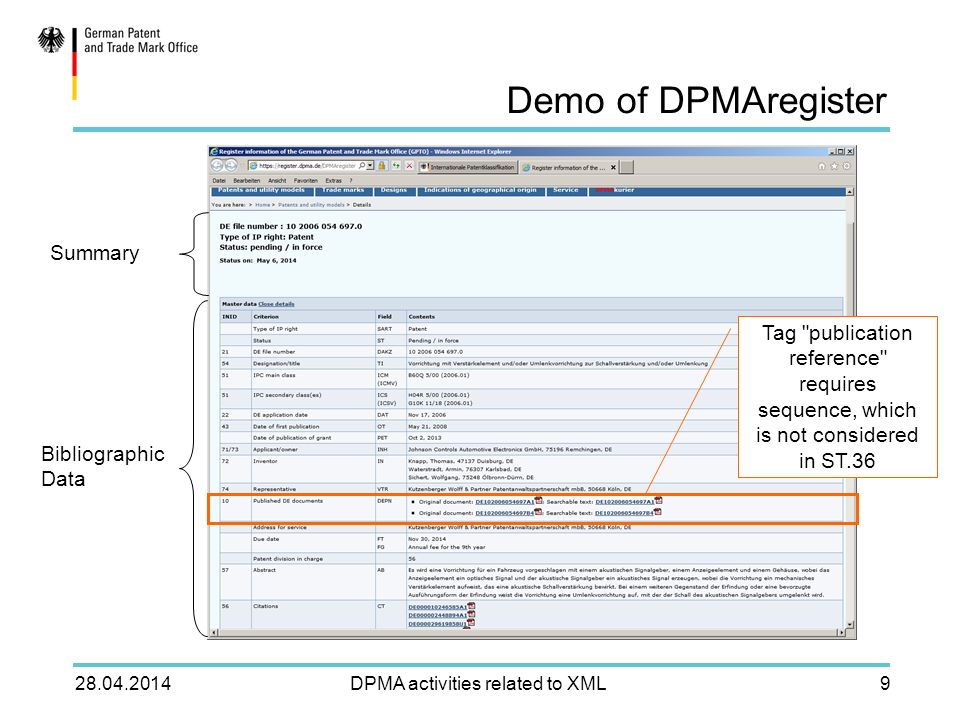
Task: Click the green refresh arrows icon
Action: tap(396, 165)
